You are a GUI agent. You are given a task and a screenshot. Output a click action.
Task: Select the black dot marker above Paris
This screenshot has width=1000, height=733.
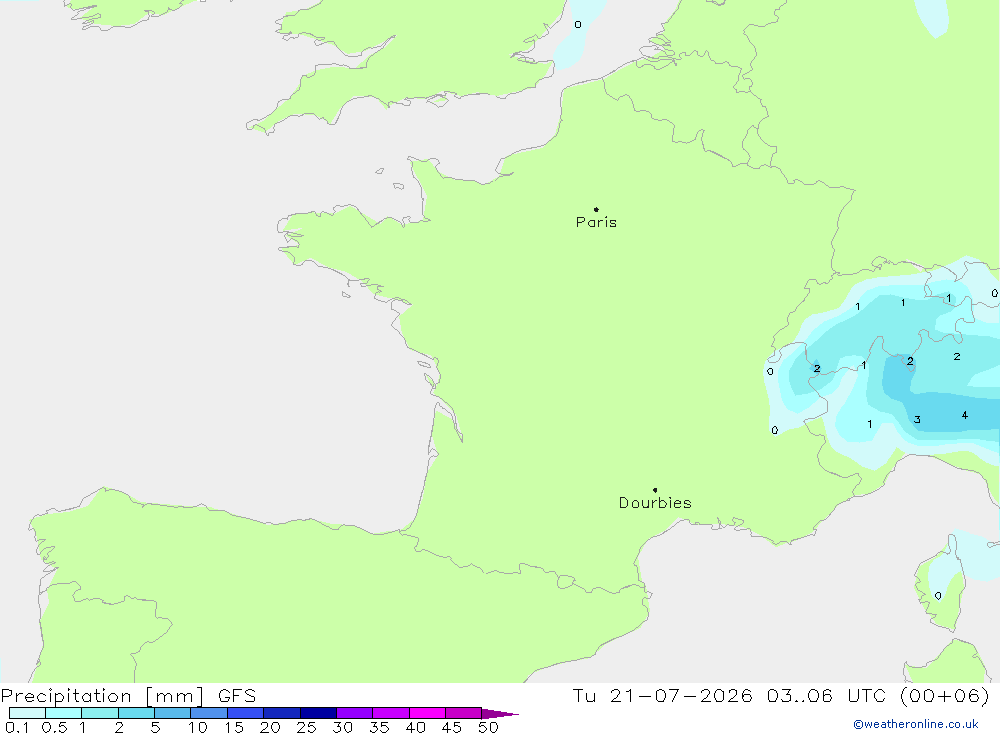596,209
